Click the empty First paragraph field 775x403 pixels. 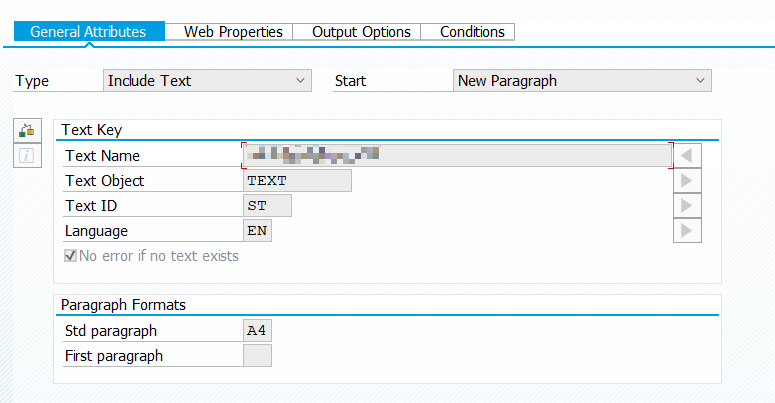click(257, 356)
